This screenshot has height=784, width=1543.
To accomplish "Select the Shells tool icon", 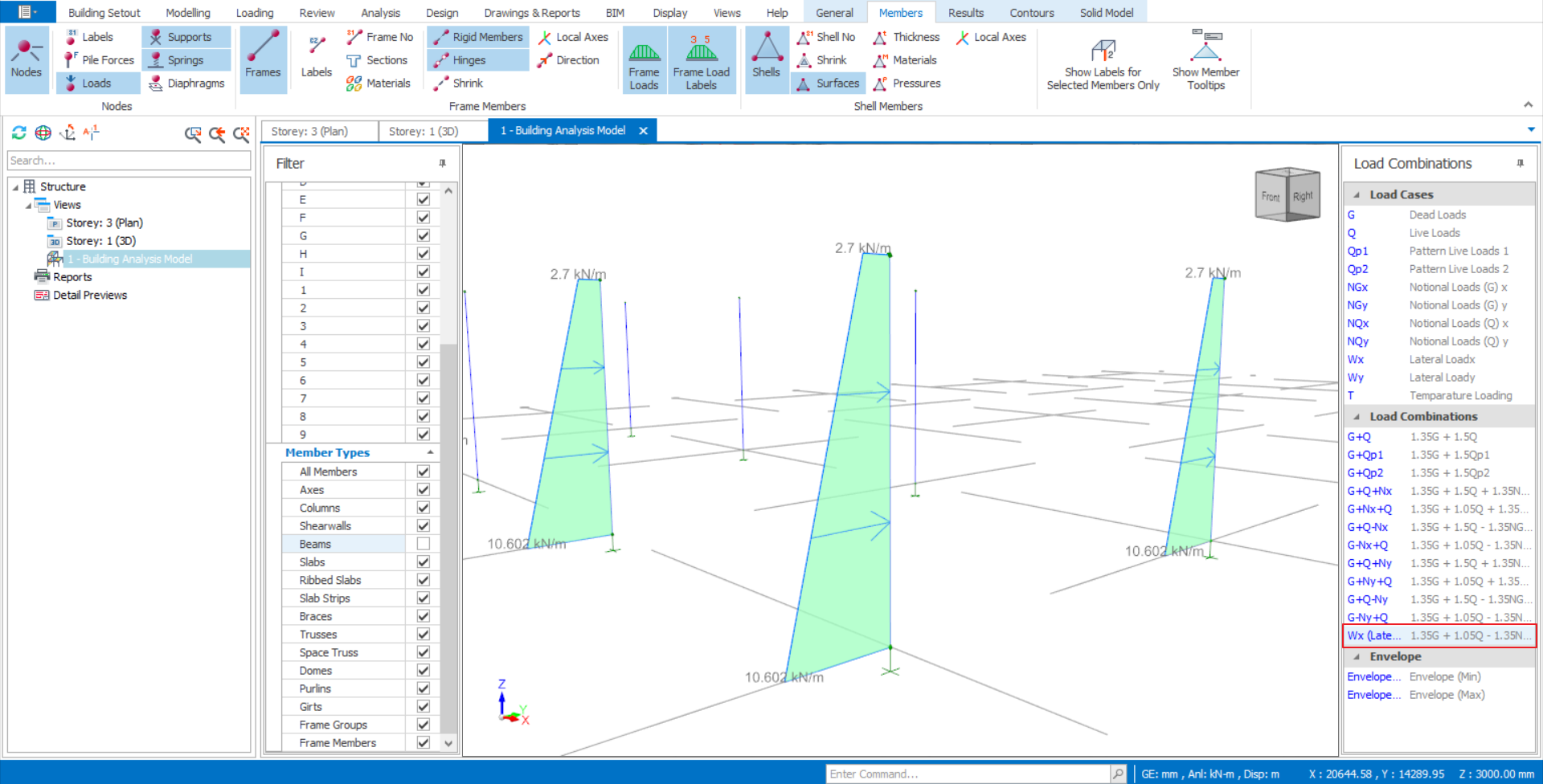I will (766, 59).
